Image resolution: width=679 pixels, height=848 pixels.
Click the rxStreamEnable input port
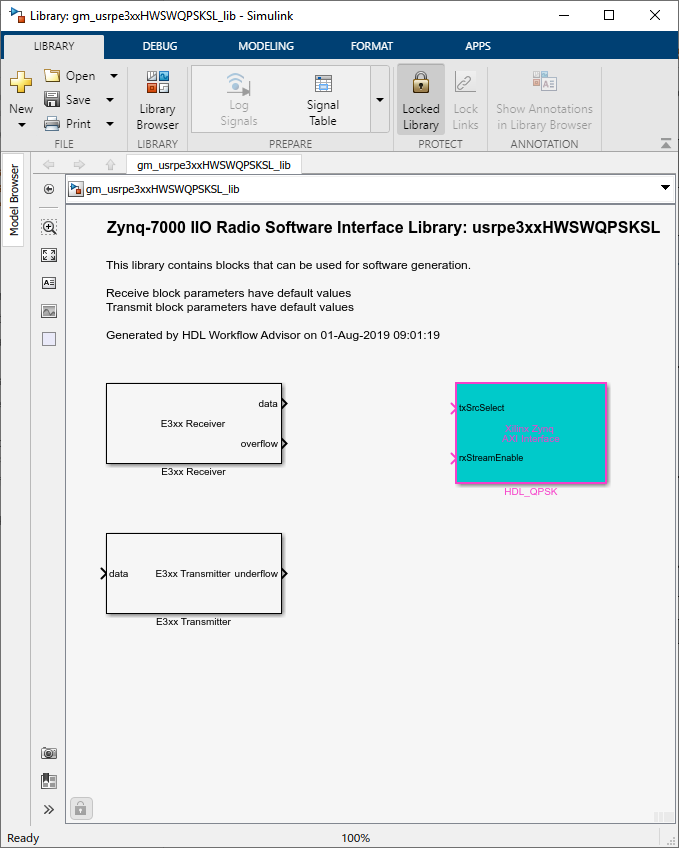pos(454,458)
